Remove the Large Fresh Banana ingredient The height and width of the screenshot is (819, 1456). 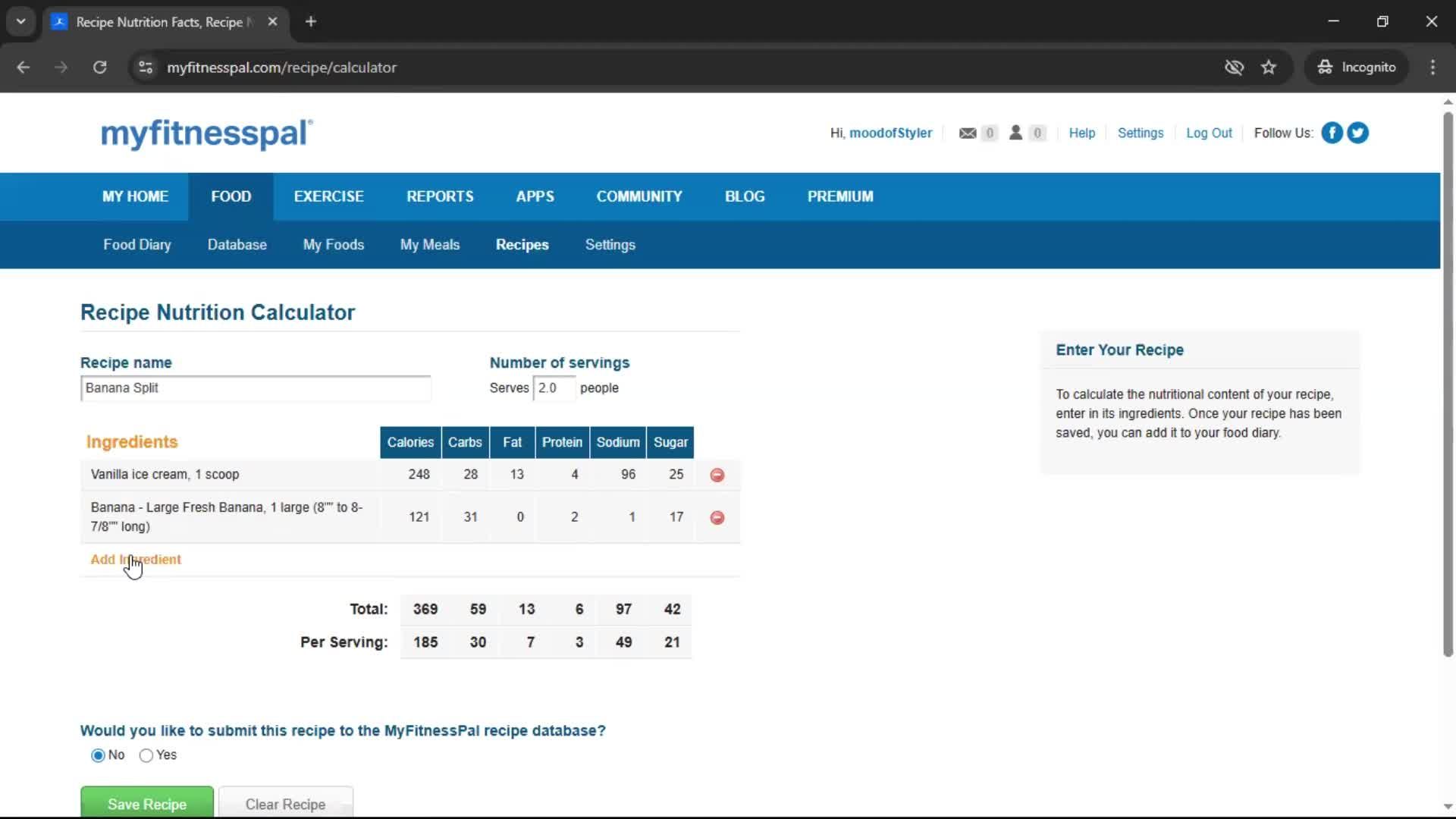(x=717, y=517)
